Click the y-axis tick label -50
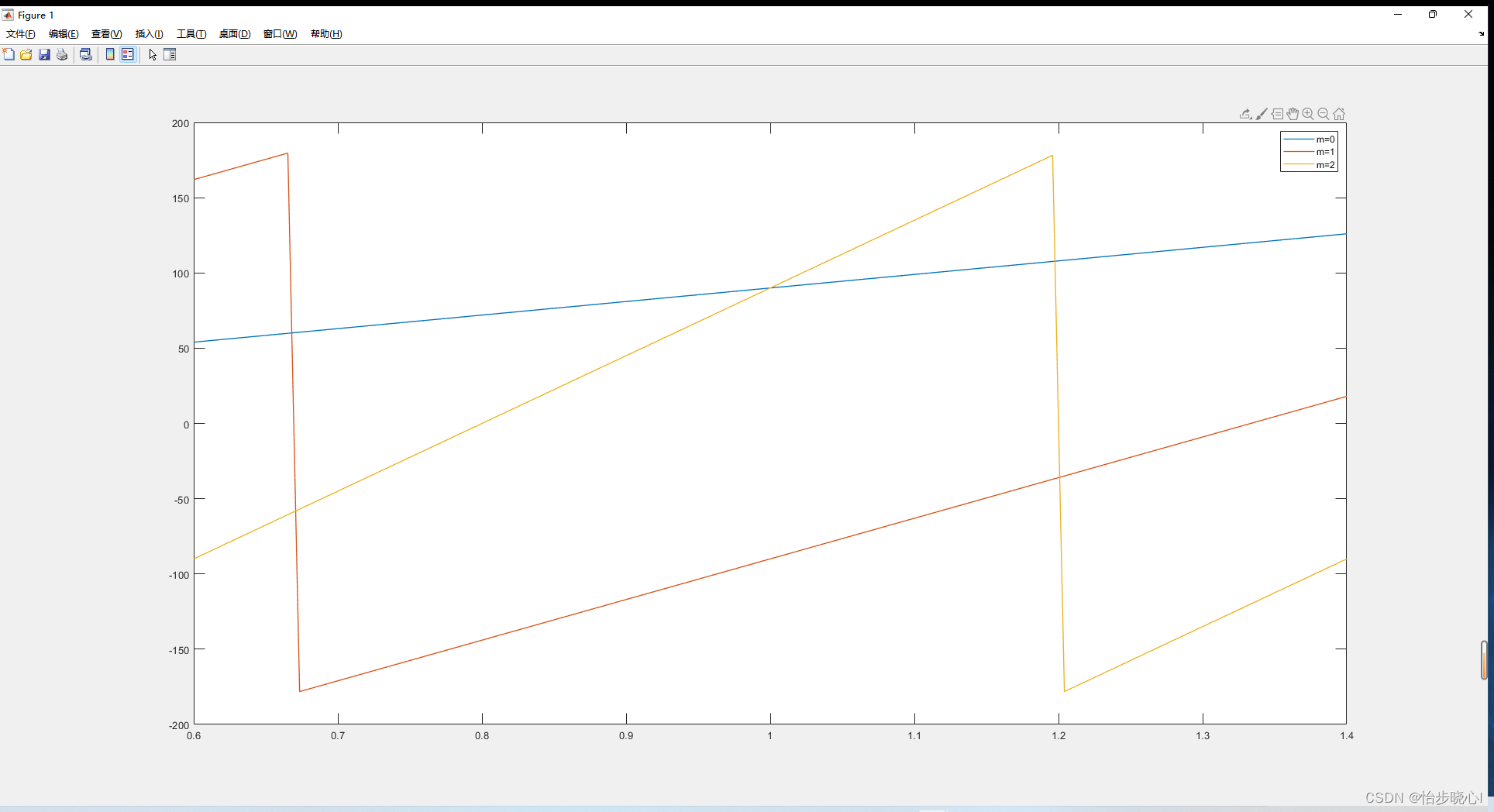 181,500
